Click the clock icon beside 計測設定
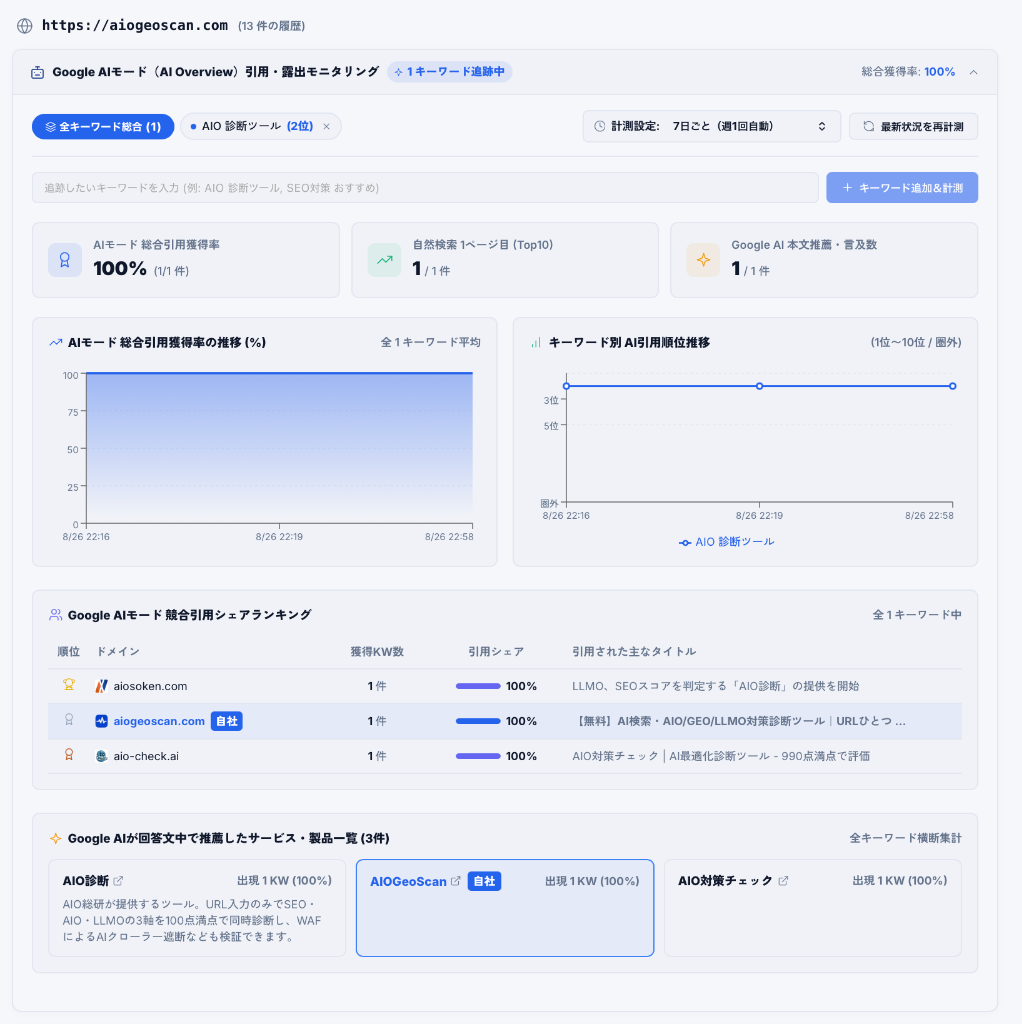The height and width of the screenshot is (1024, 1022). [599, 126]
